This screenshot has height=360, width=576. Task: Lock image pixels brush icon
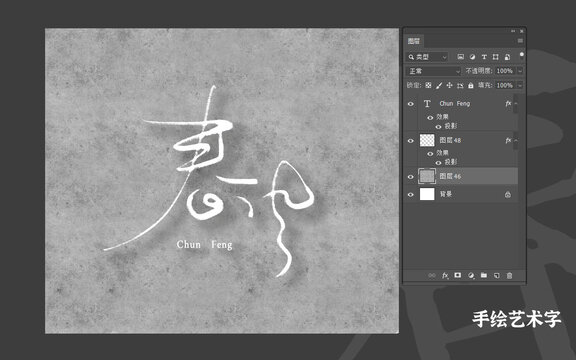coord(439,85)
